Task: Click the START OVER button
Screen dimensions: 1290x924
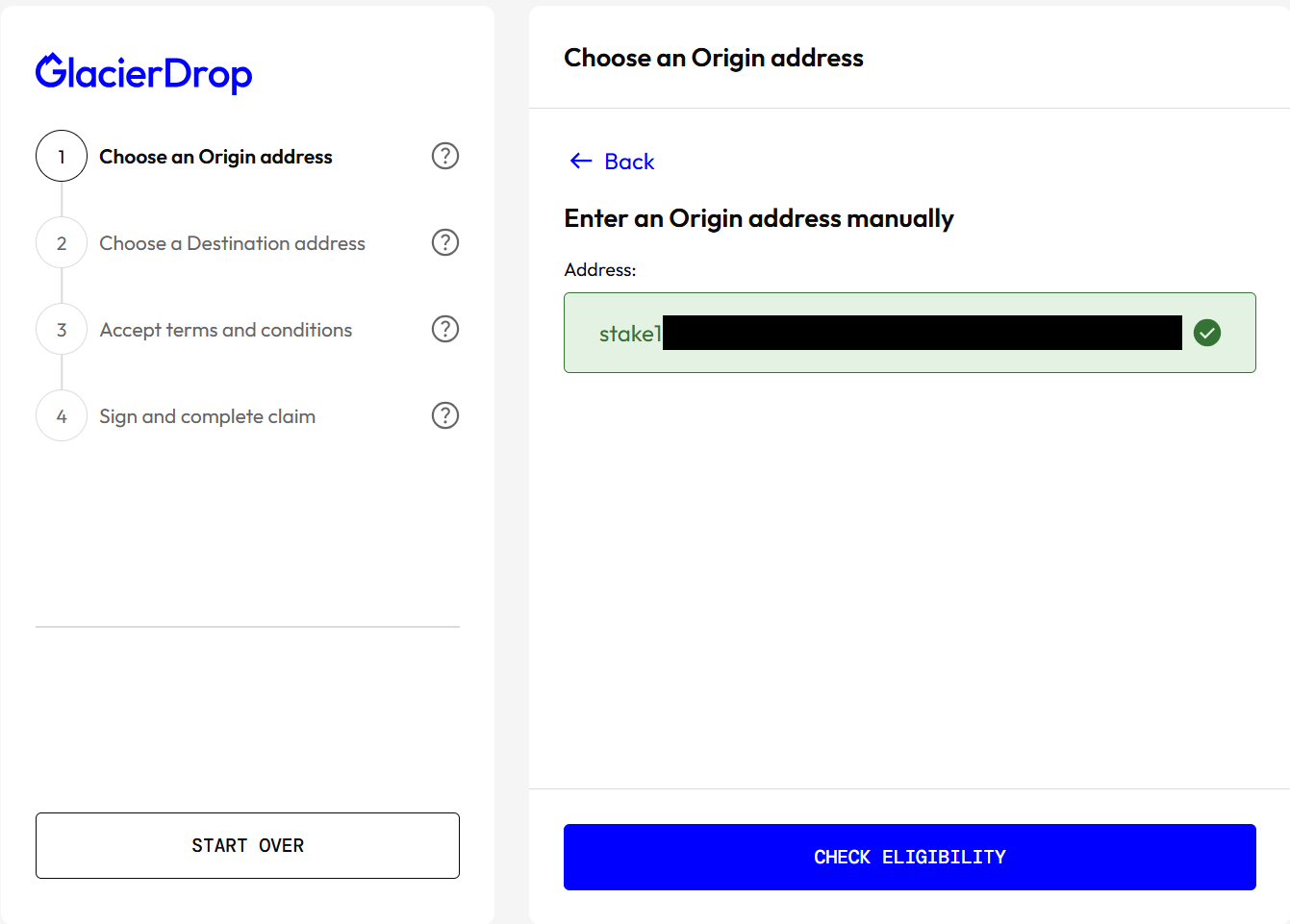Action: (x=247, y=845)
